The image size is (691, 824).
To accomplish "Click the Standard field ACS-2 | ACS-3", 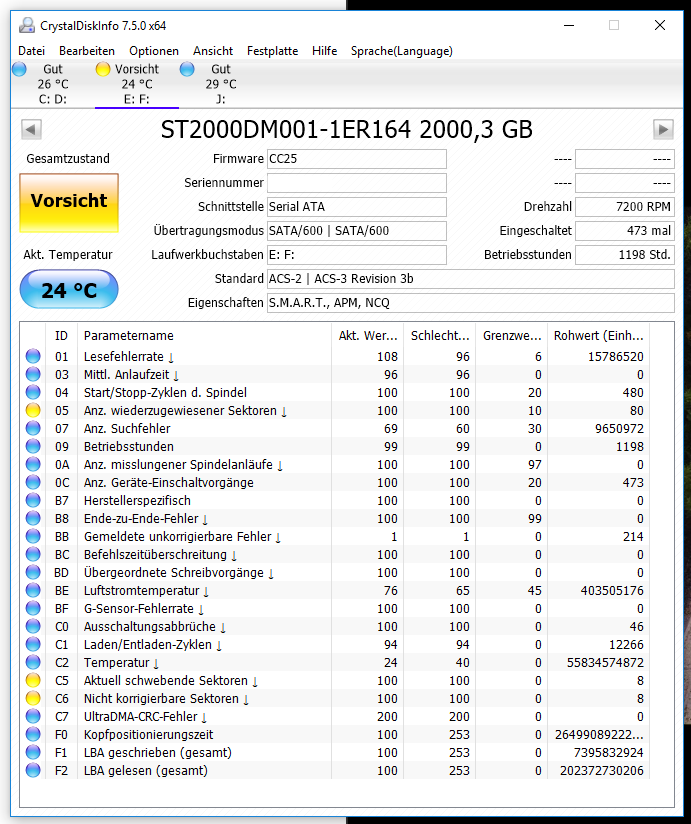I will point(471,279).
